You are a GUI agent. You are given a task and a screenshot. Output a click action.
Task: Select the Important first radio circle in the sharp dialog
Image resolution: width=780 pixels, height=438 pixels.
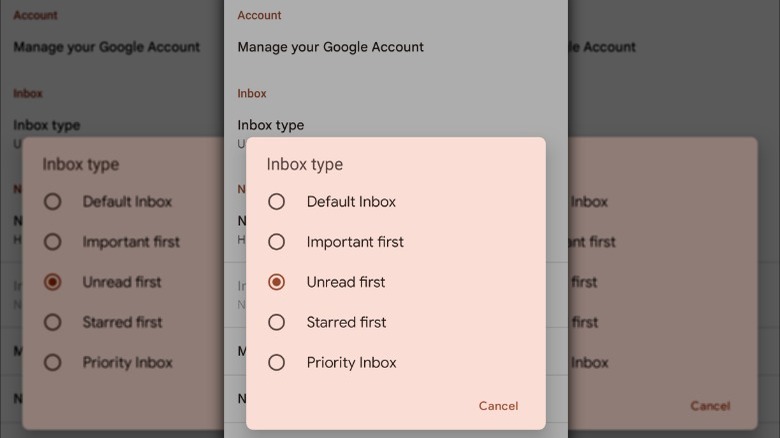pyautogui.click(x=277, y=242)
